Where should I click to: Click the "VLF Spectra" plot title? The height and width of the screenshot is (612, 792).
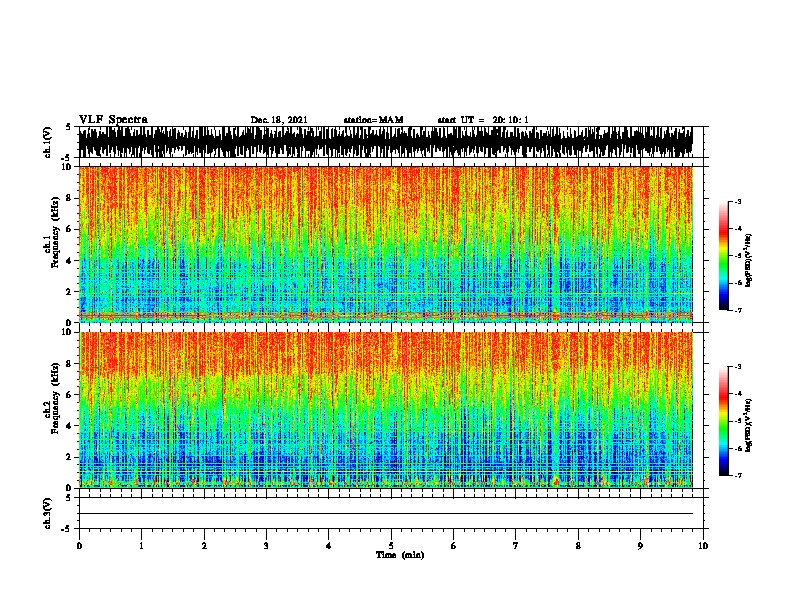click(x=113, y=120)
